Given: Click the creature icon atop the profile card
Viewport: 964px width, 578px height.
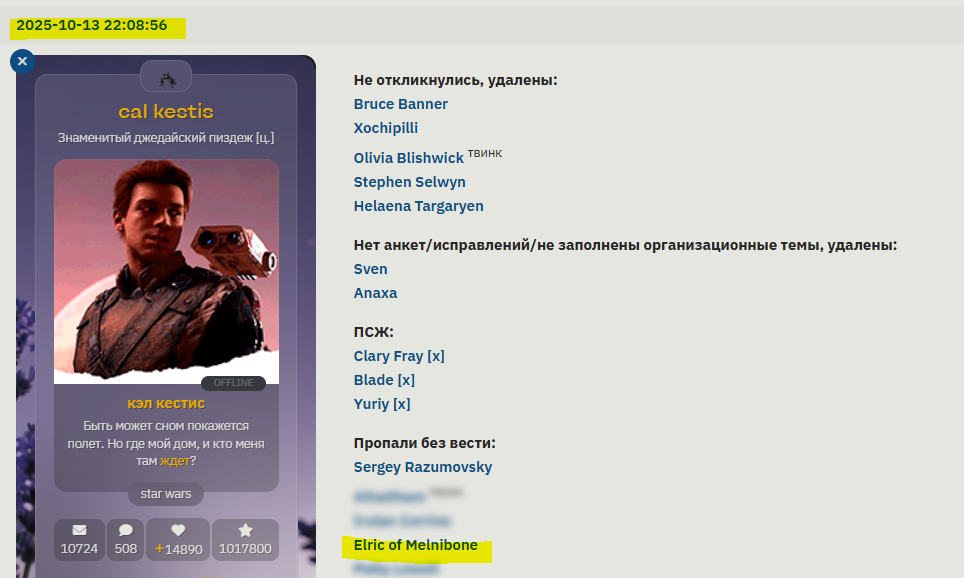Looking at the screenshot, I should tap(167, 79).
